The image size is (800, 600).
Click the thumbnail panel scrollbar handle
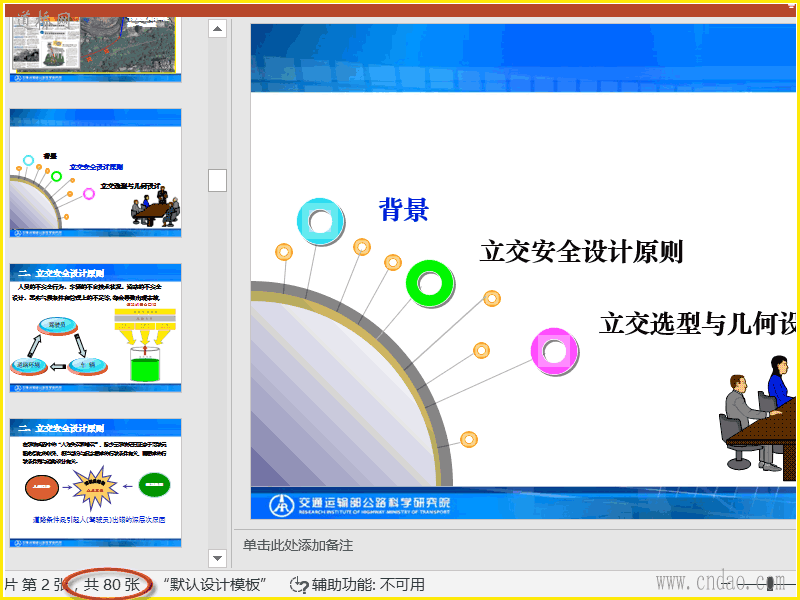[217, 180]
